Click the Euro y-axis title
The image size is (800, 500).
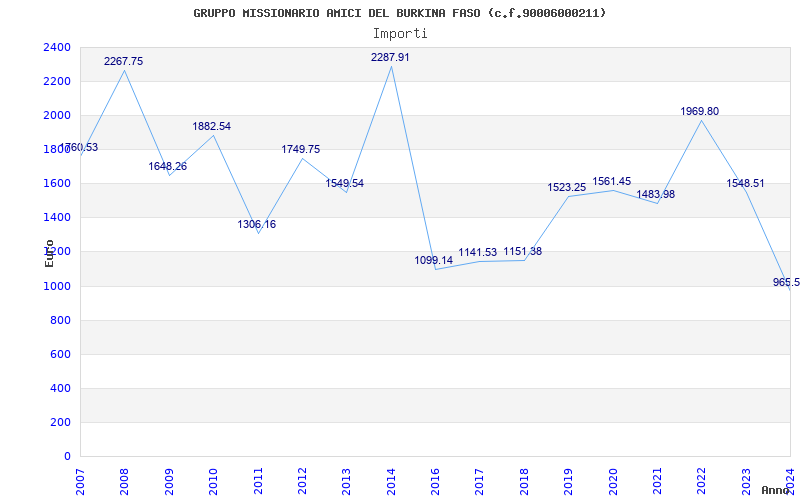point(49,253)
